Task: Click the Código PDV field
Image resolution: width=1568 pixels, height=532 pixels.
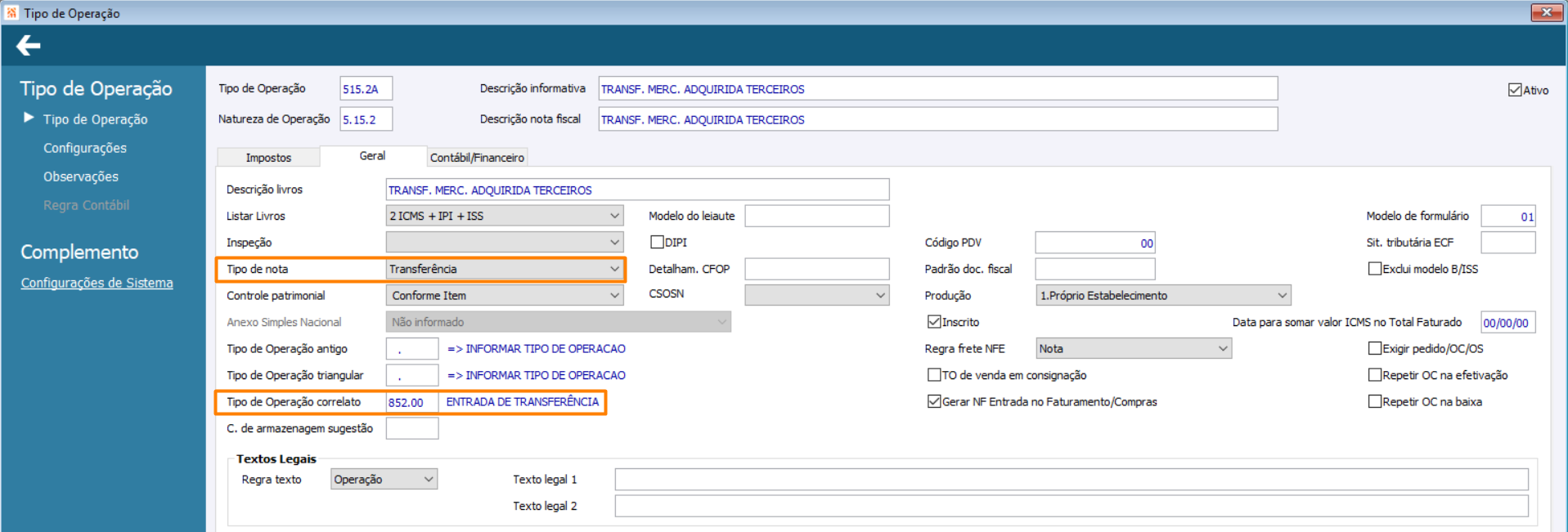Action: (x=1095, y=243)
